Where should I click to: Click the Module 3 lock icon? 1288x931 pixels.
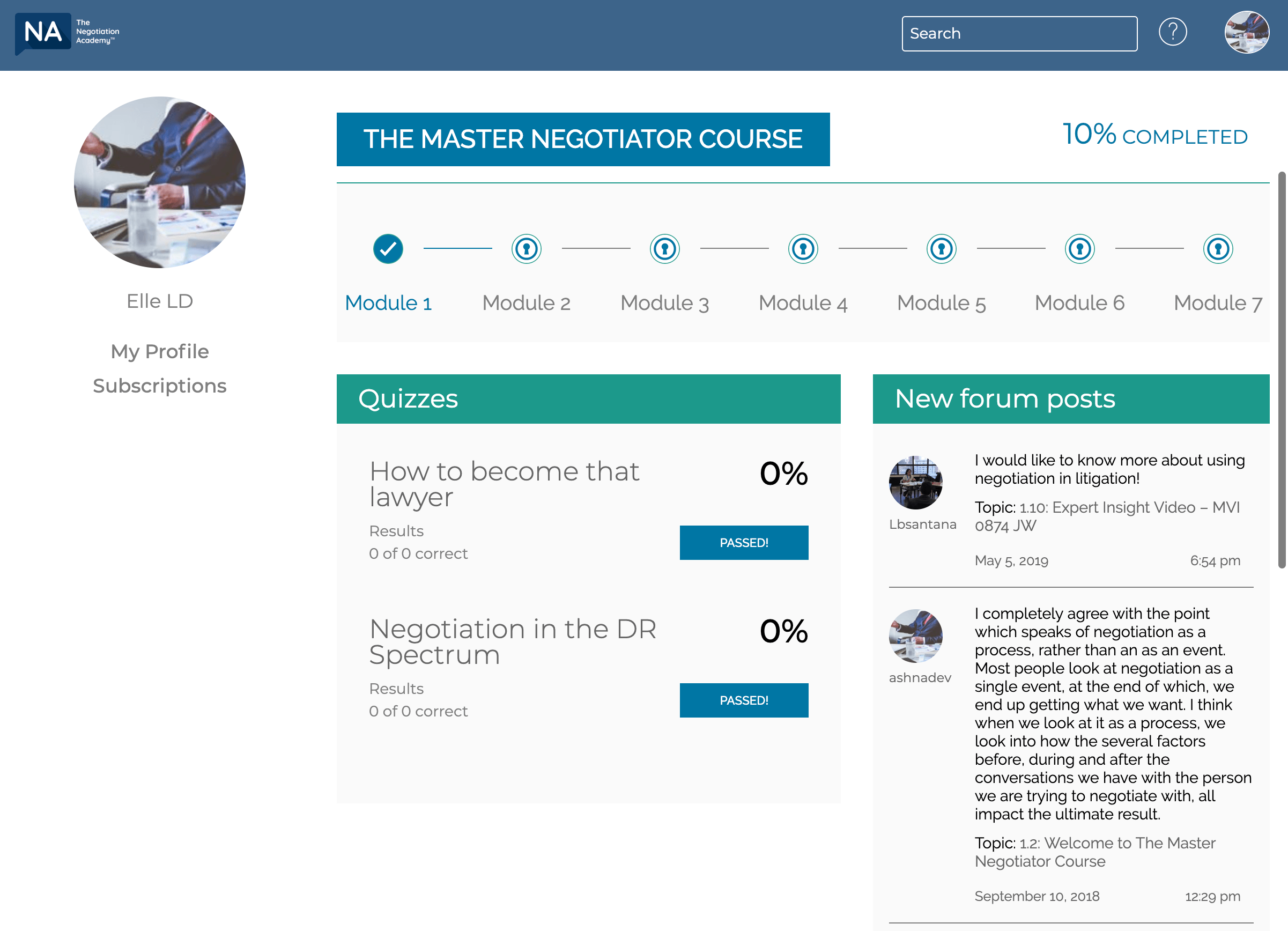(664, 249)
